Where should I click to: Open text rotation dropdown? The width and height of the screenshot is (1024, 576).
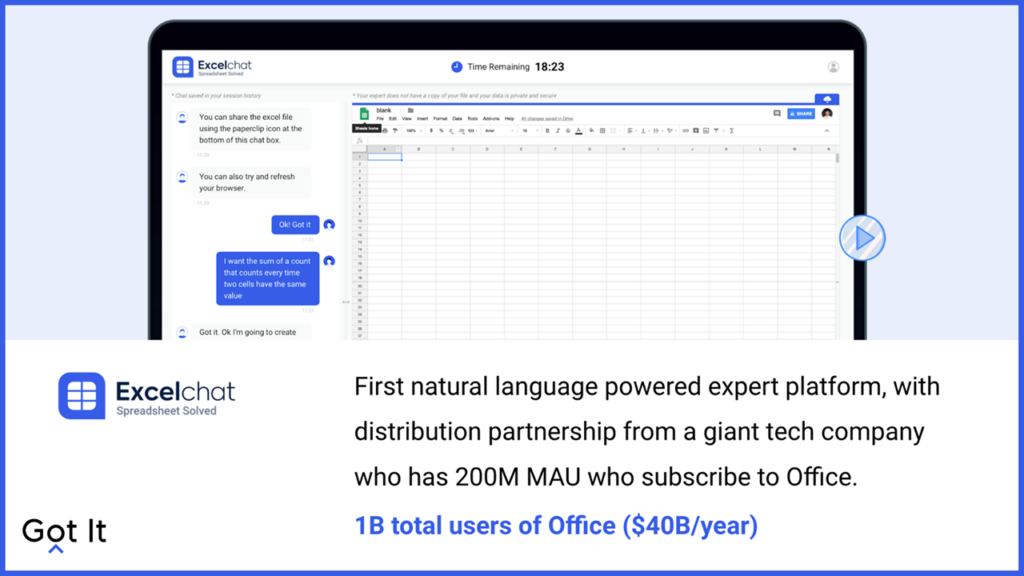click(671, 131)
